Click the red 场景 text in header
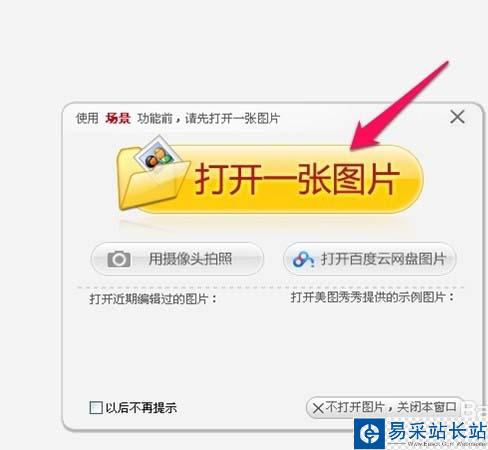 point(118,118)
